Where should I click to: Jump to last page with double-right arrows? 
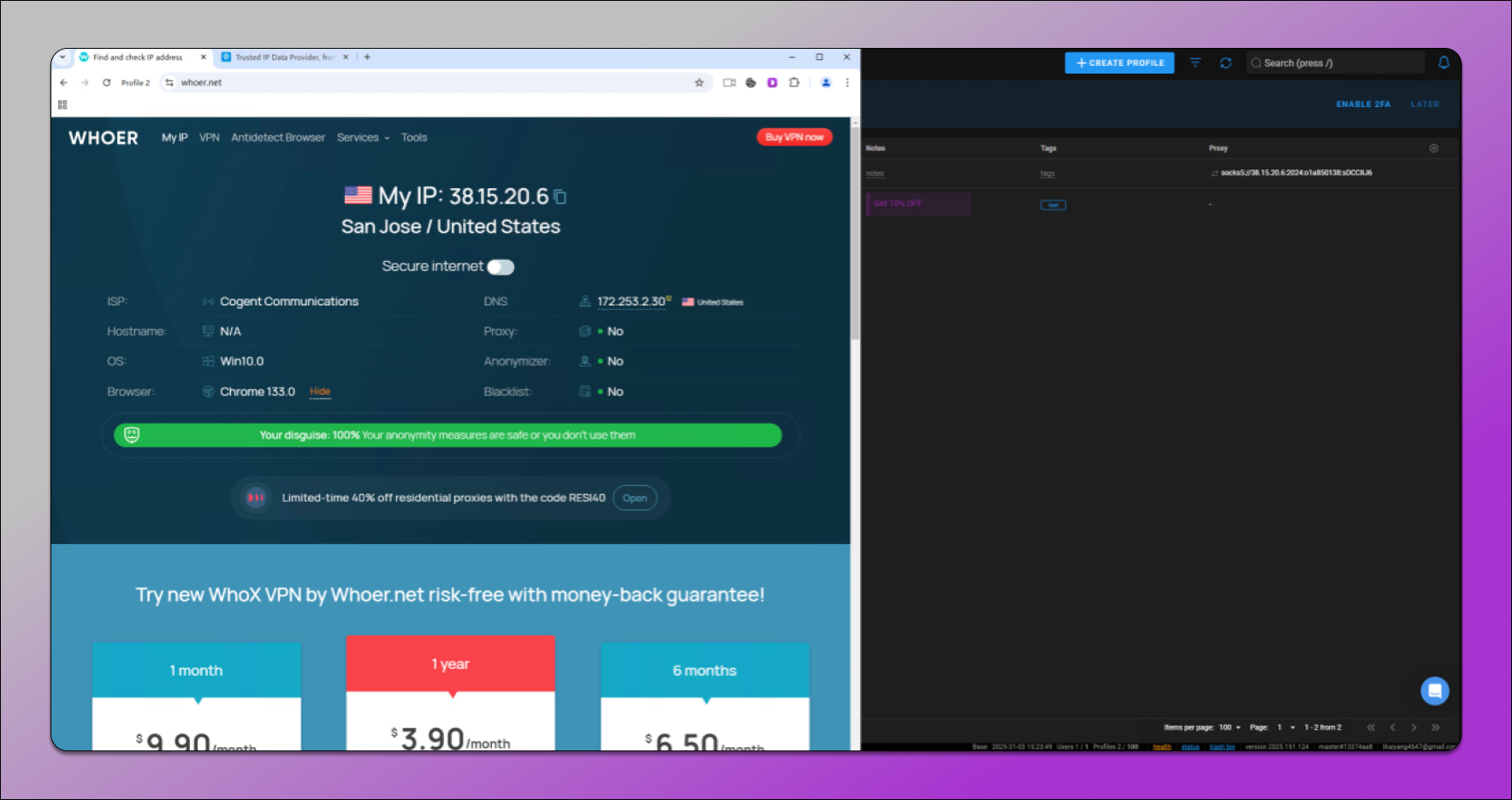[1436, 727]
